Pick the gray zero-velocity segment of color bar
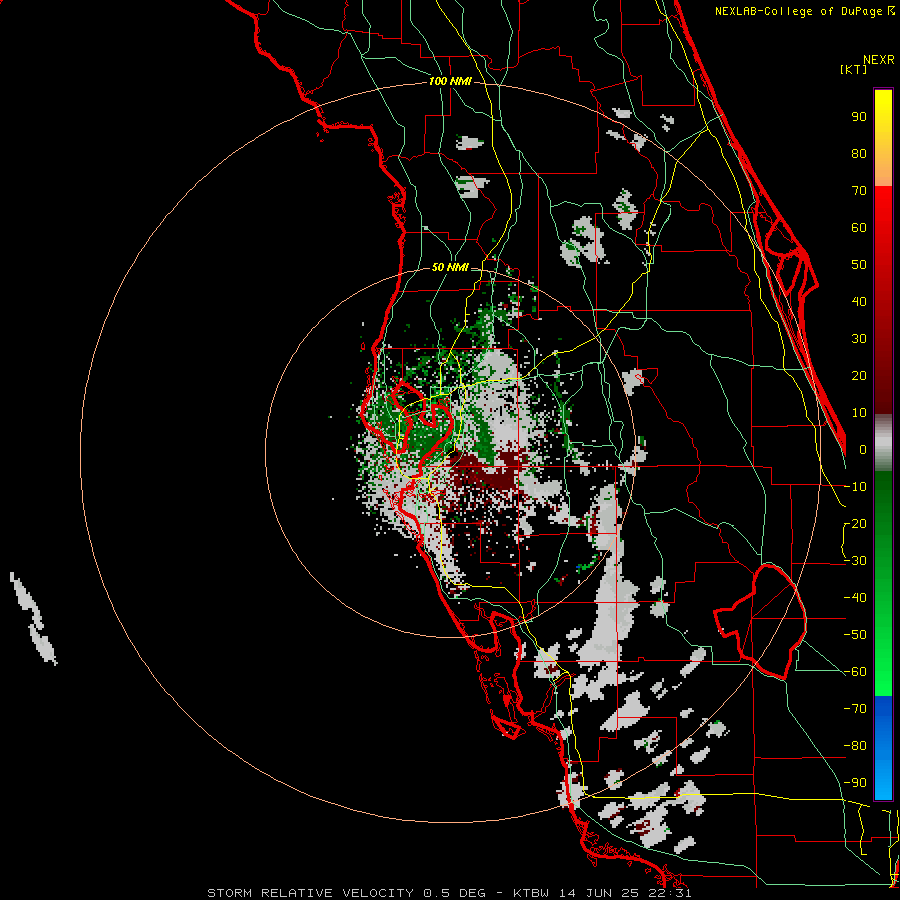The image size is (900, 900). 883,443
